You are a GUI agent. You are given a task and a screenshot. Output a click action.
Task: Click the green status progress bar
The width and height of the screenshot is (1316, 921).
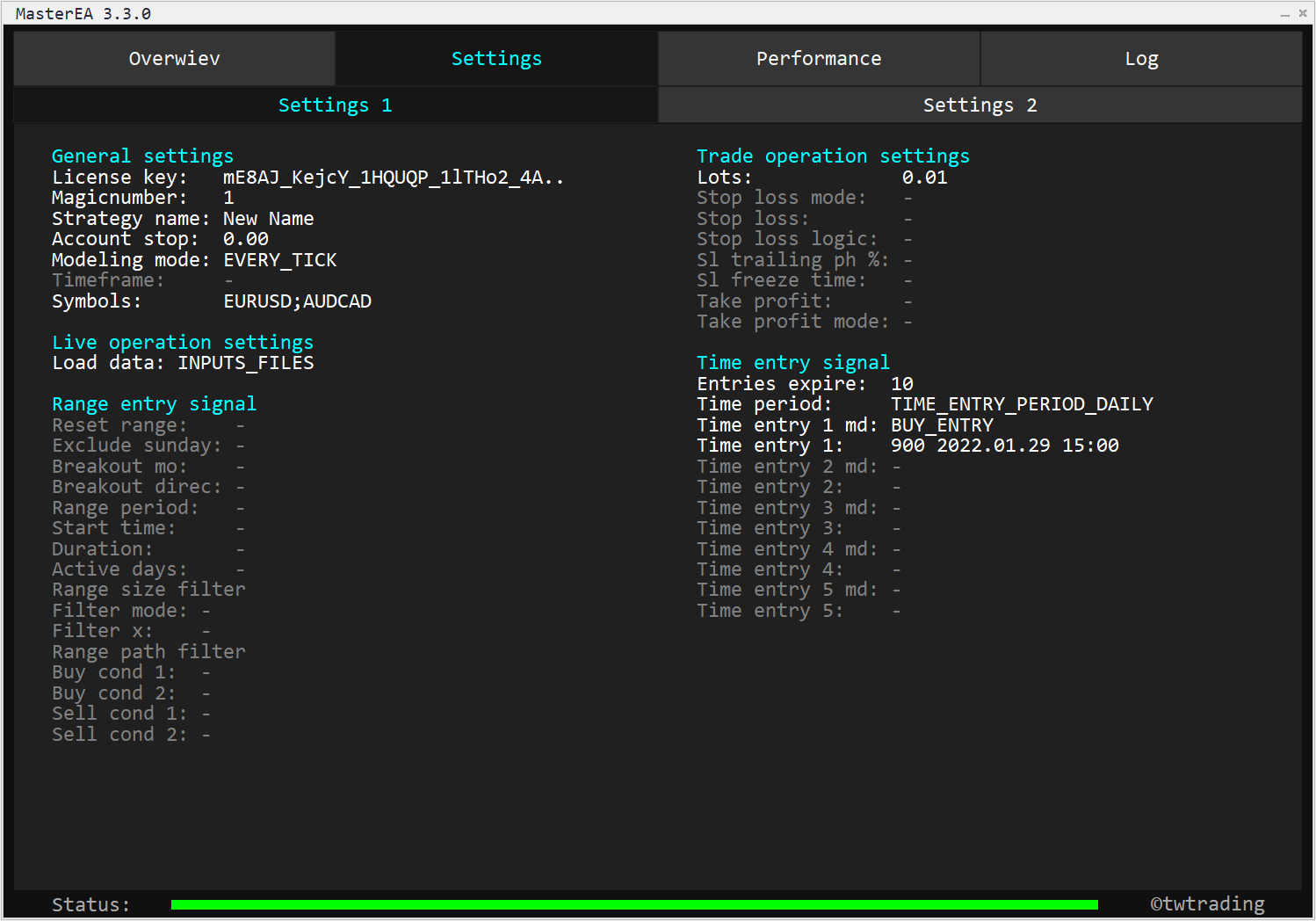click(x=633, y=904)
